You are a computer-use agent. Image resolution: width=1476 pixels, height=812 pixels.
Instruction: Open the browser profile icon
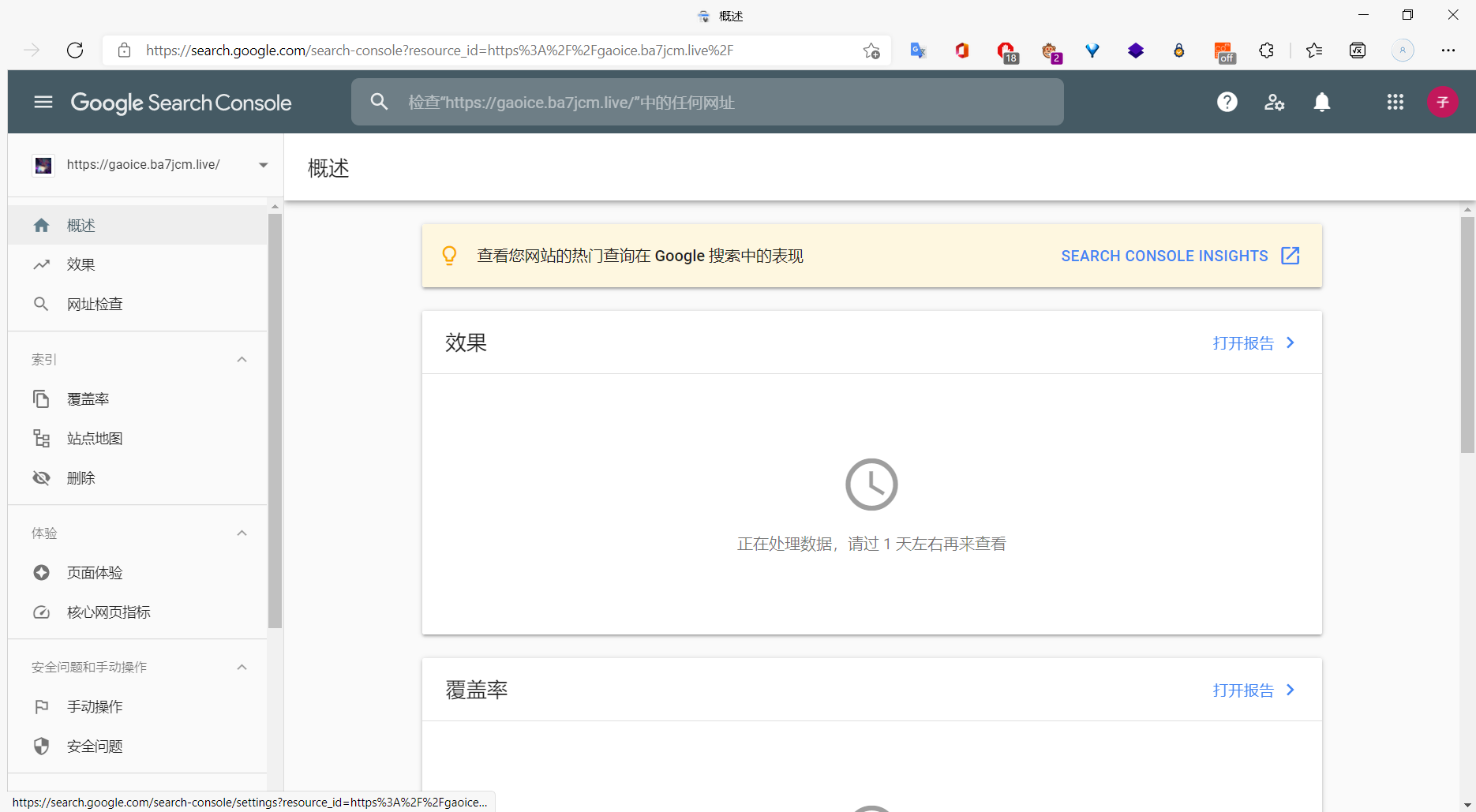tap(1403, 51)
